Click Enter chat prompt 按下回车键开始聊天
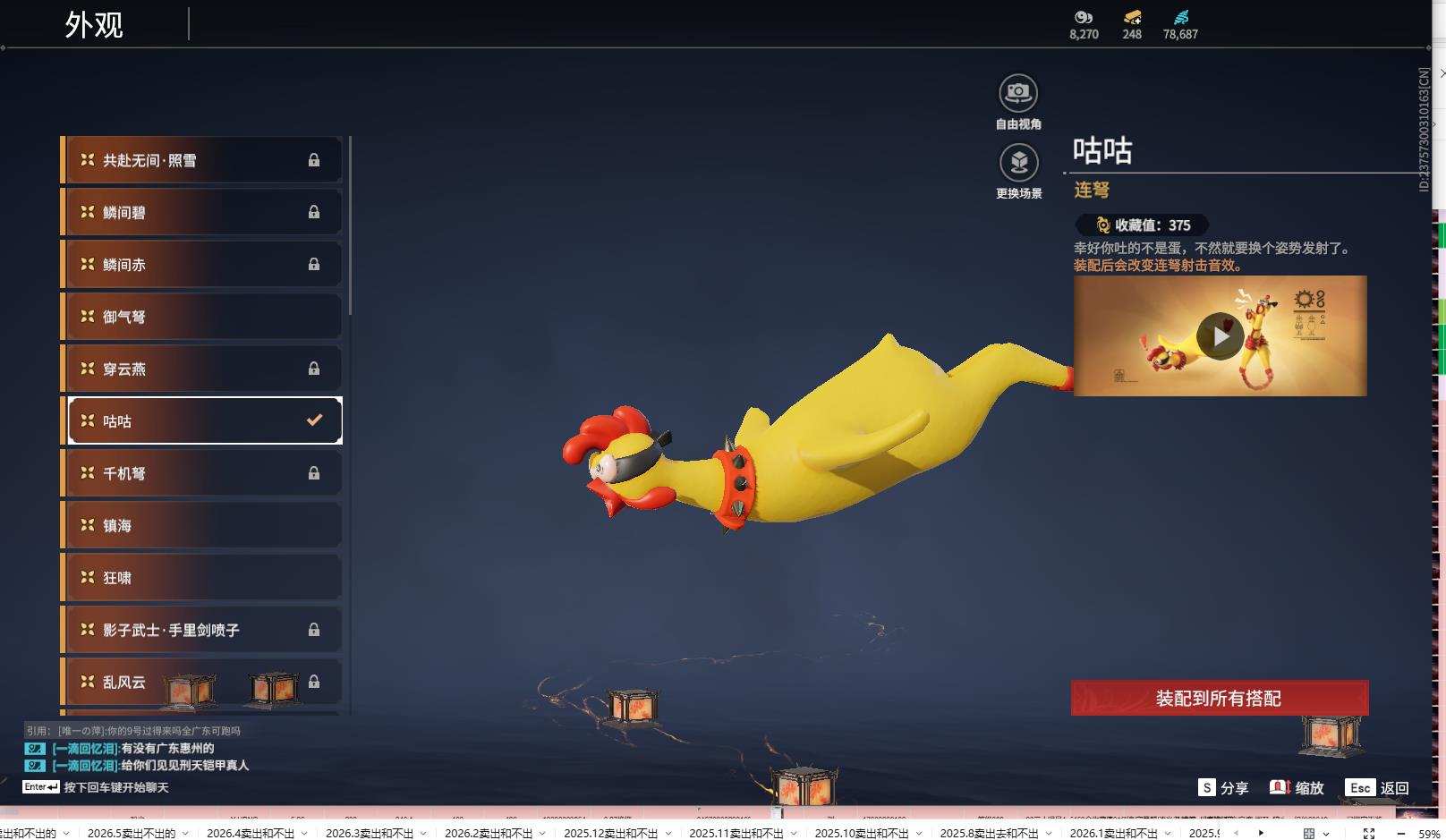Image resolution: width=1446 pixels, height=840 pixels. (96, 787)
